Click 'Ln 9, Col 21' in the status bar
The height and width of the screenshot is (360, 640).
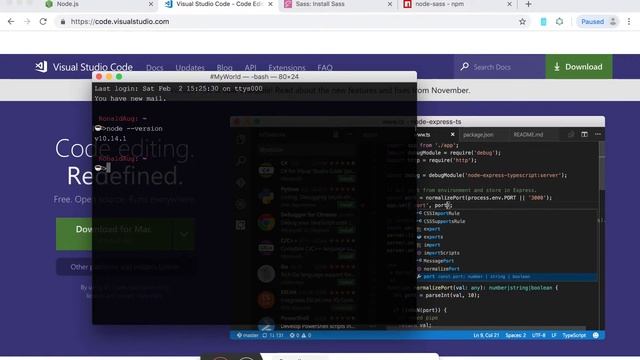click(486, 336)
